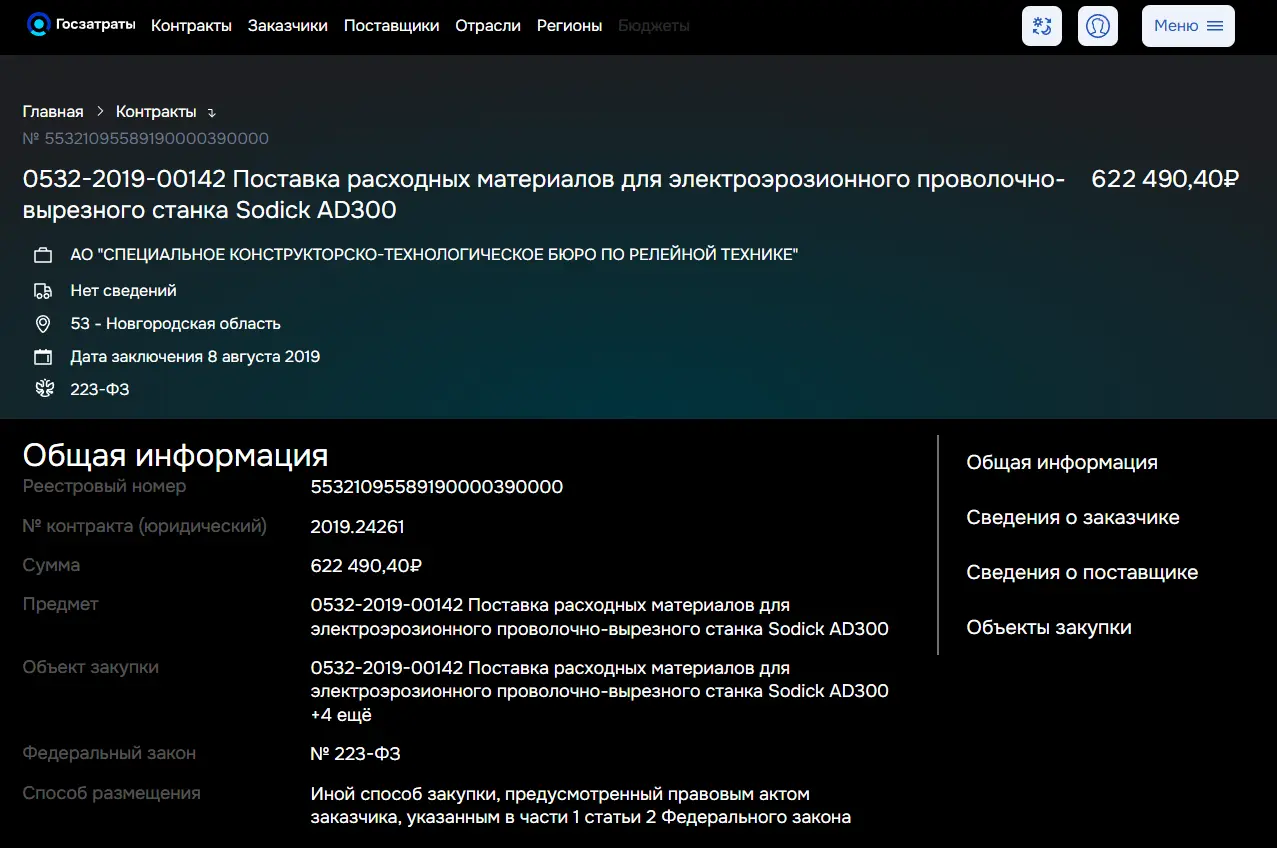Toggle the theme switch icon button
1277x848 pixels.
[1042, 26]
